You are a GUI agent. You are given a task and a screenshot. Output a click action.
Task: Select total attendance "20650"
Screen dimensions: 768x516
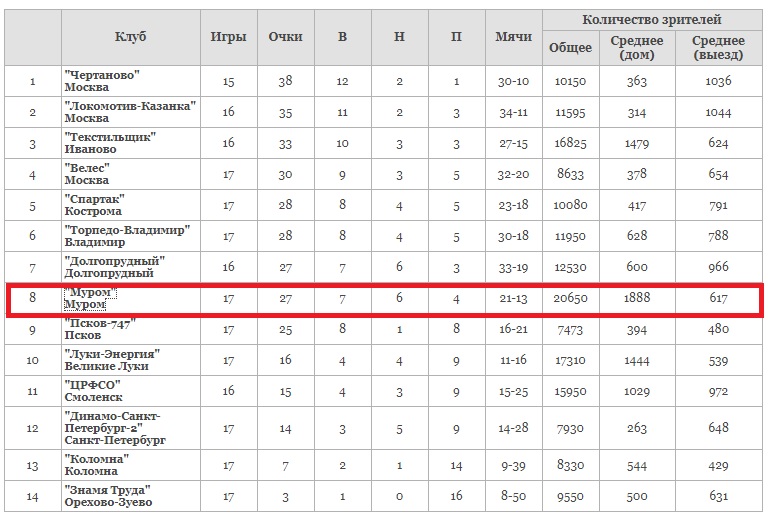tap(571, 298)
